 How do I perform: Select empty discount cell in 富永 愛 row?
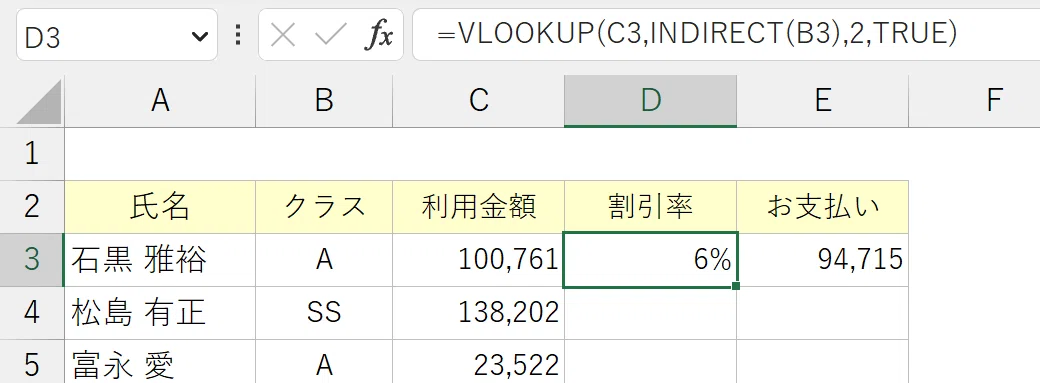point(650,362)
